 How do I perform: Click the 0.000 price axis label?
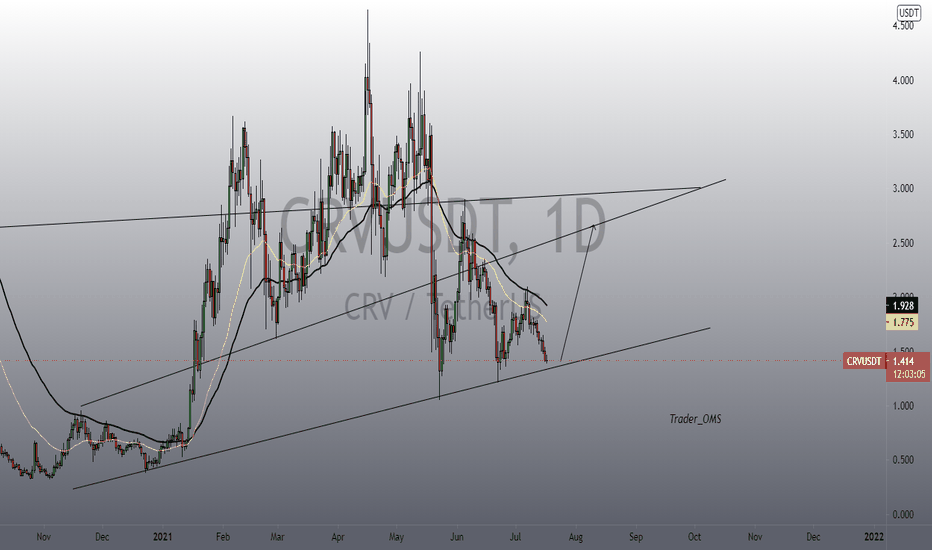pos(903,514)
